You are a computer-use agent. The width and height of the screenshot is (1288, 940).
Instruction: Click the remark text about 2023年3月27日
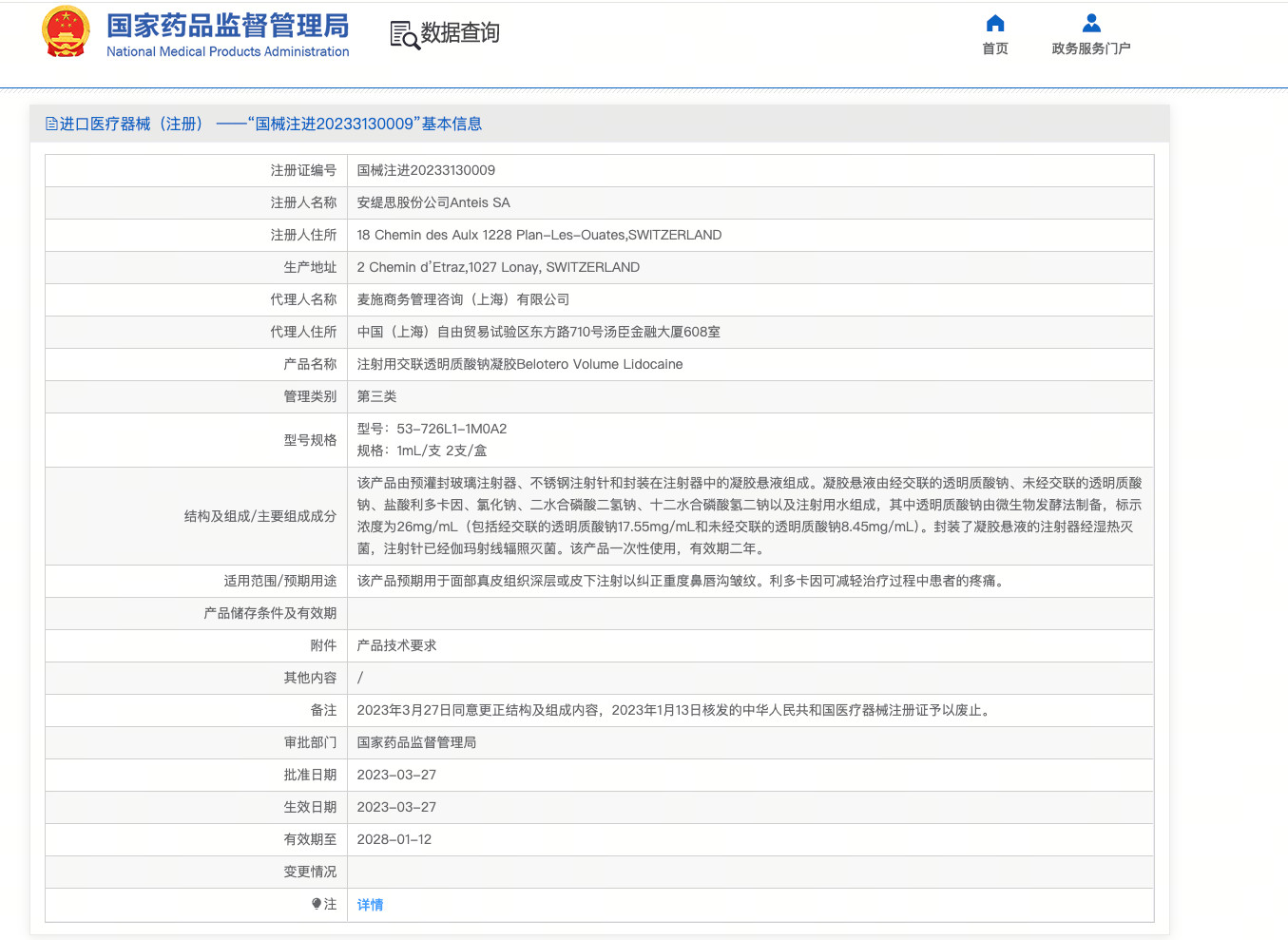tap(675, 710)
